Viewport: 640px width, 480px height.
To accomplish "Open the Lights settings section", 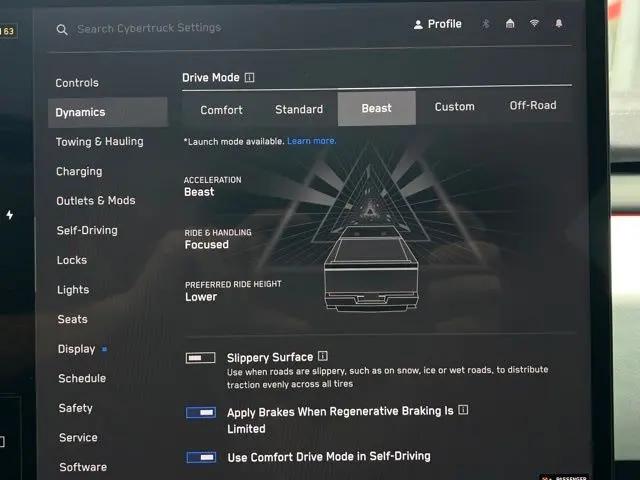I will tap(73, 290).
